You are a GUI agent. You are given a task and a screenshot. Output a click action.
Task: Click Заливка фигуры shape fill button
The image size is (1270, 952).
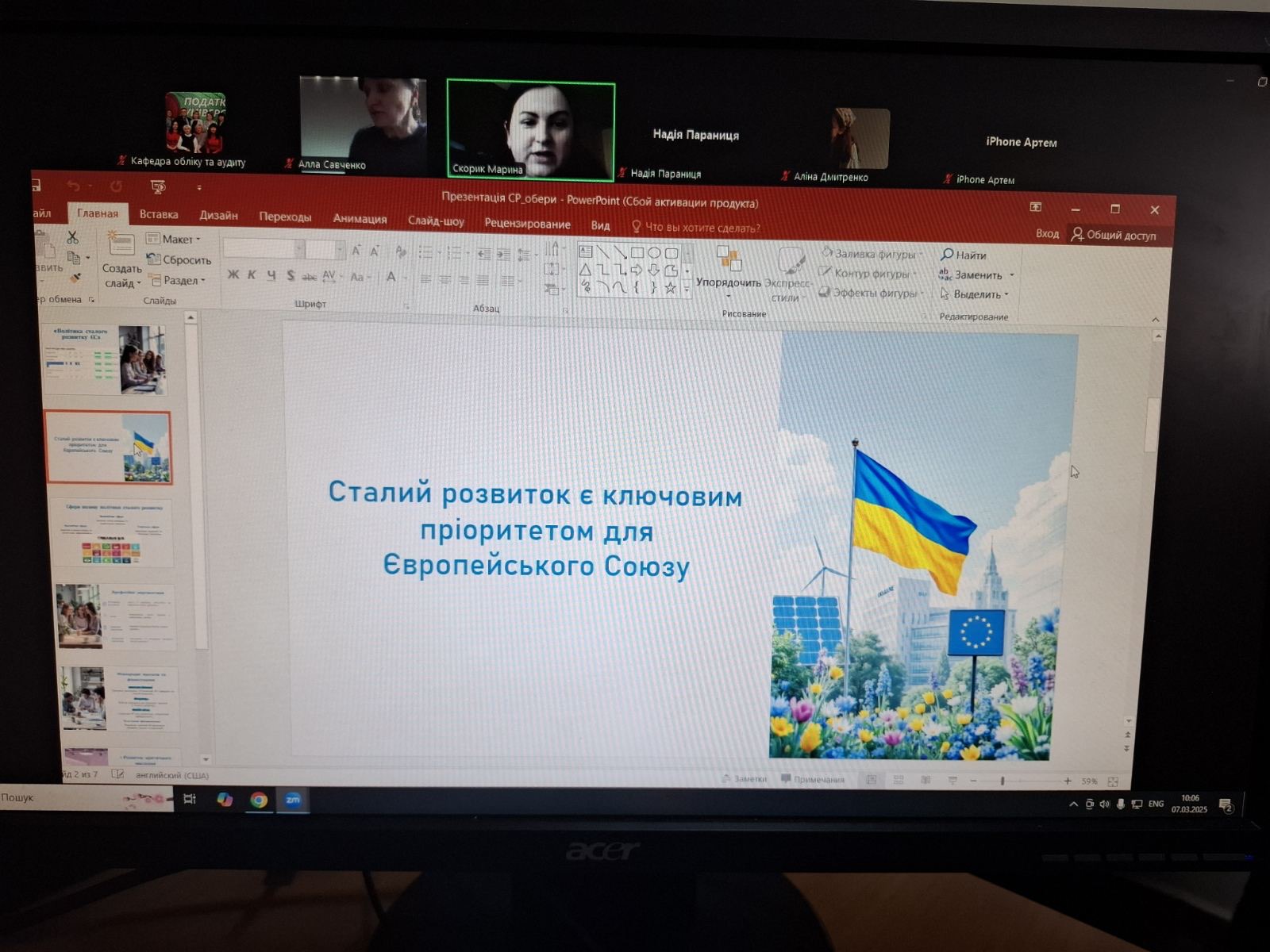point(871,254)
